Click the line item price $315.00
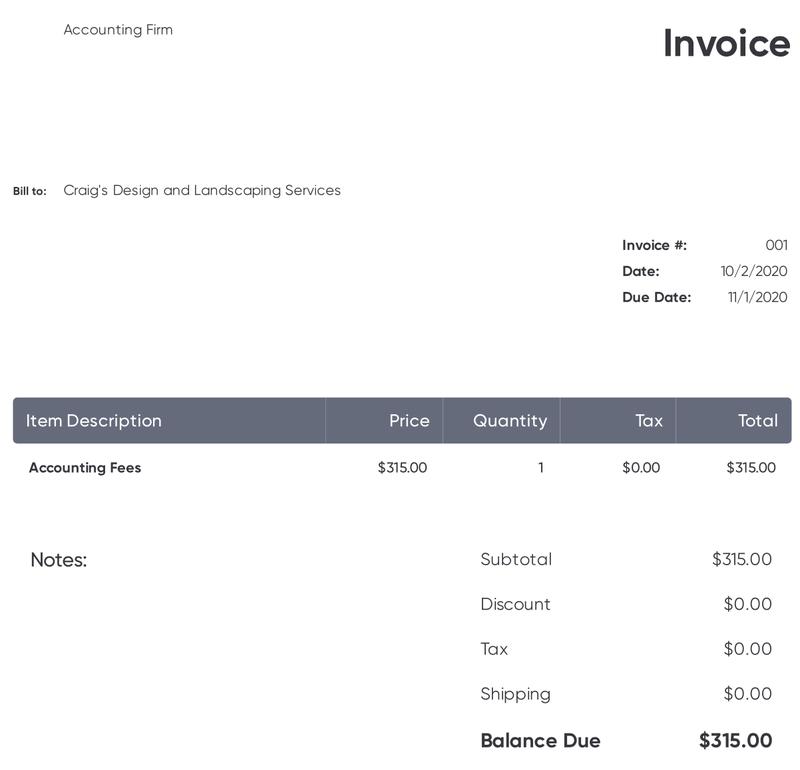Screen dimensions: 800x770 pos(403,468)
